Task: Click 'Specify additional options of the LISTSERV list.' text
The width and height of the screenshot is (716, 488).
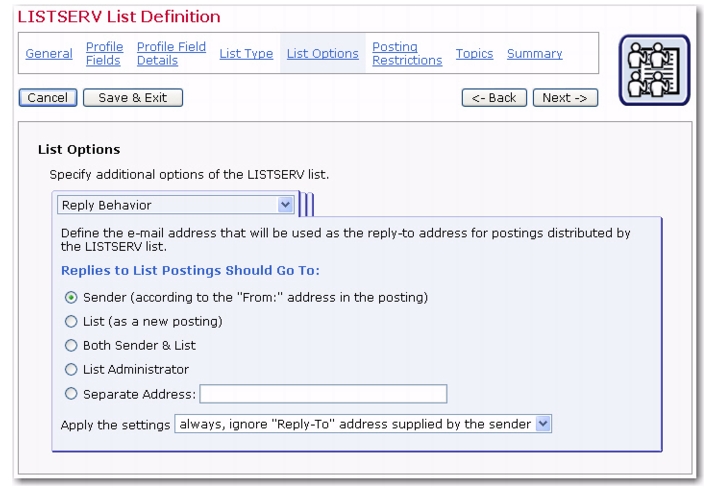Action: pos(189,175)
